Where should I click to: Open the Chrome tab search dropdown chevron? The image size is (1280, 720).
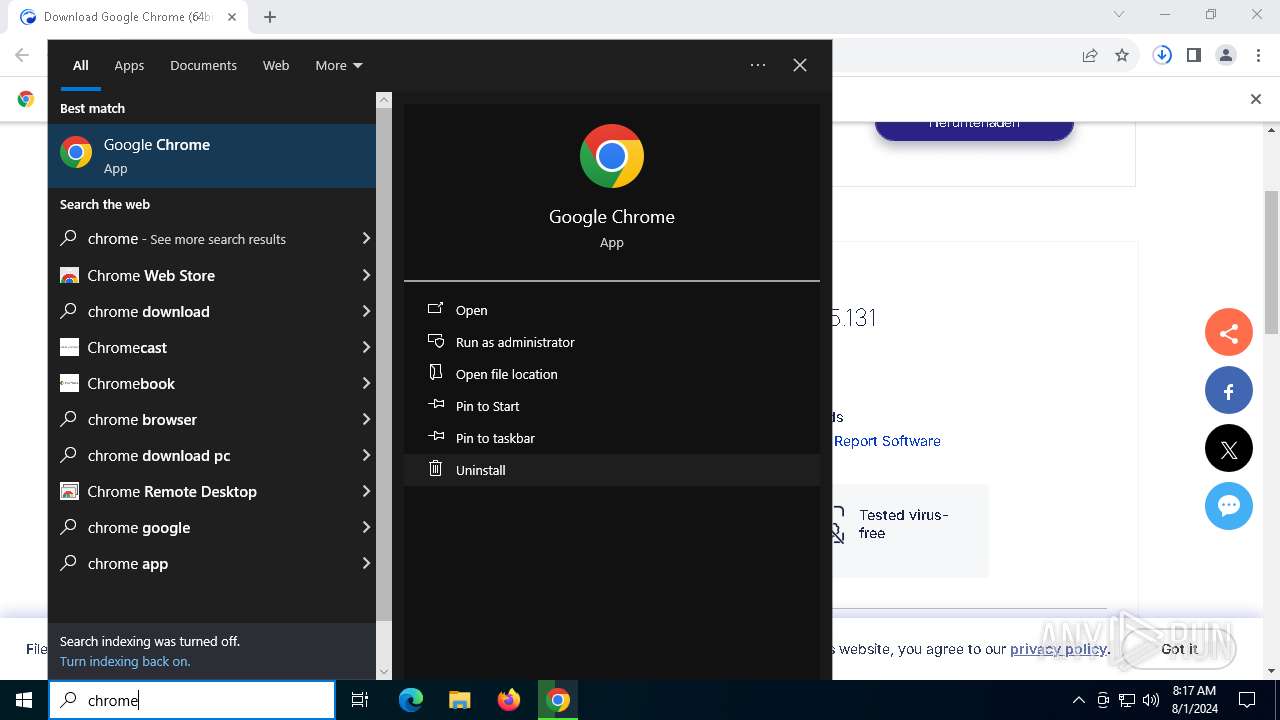(x=1119, y=15)
